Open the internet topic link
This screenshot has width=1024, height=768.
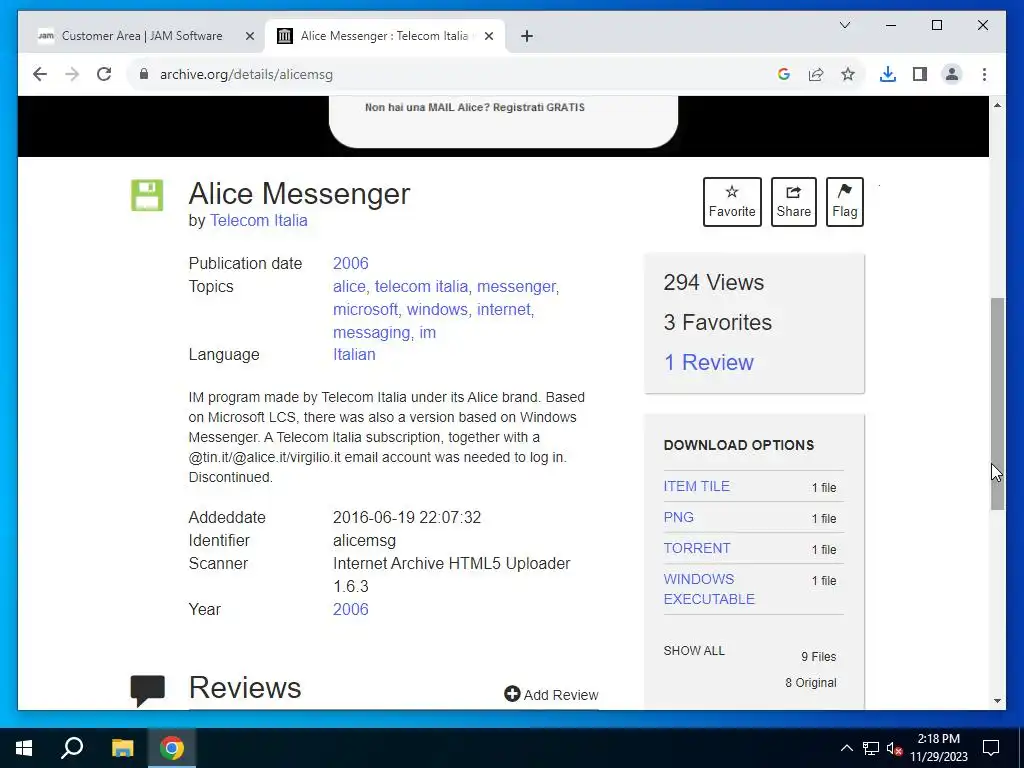click(504, 310)
